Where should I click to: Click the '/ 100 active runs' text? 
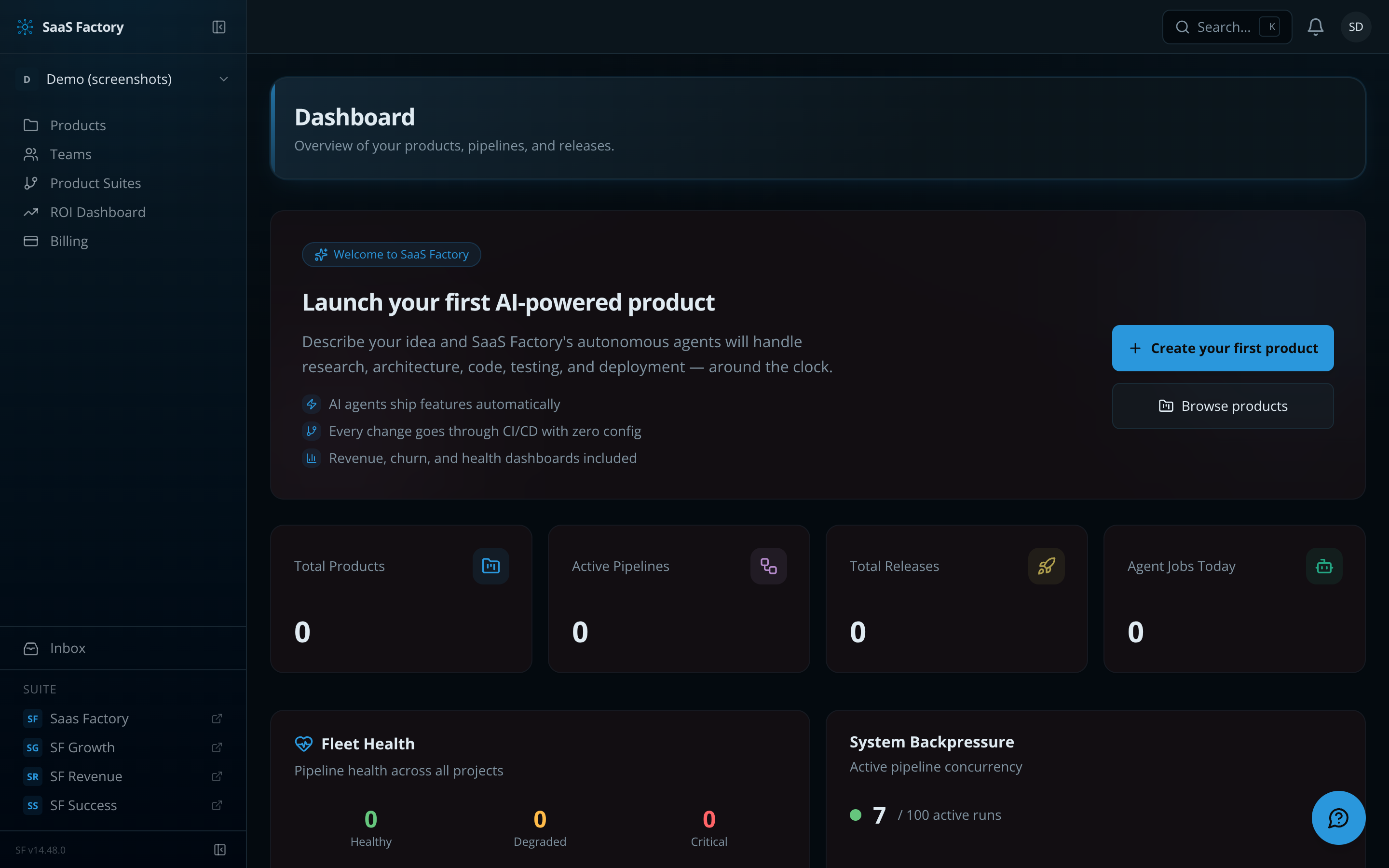(949, 815)
